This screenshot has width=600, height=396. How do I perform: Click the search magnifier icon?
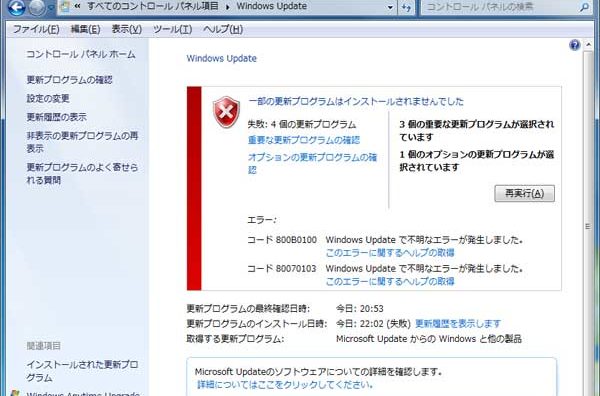(584, 7)
